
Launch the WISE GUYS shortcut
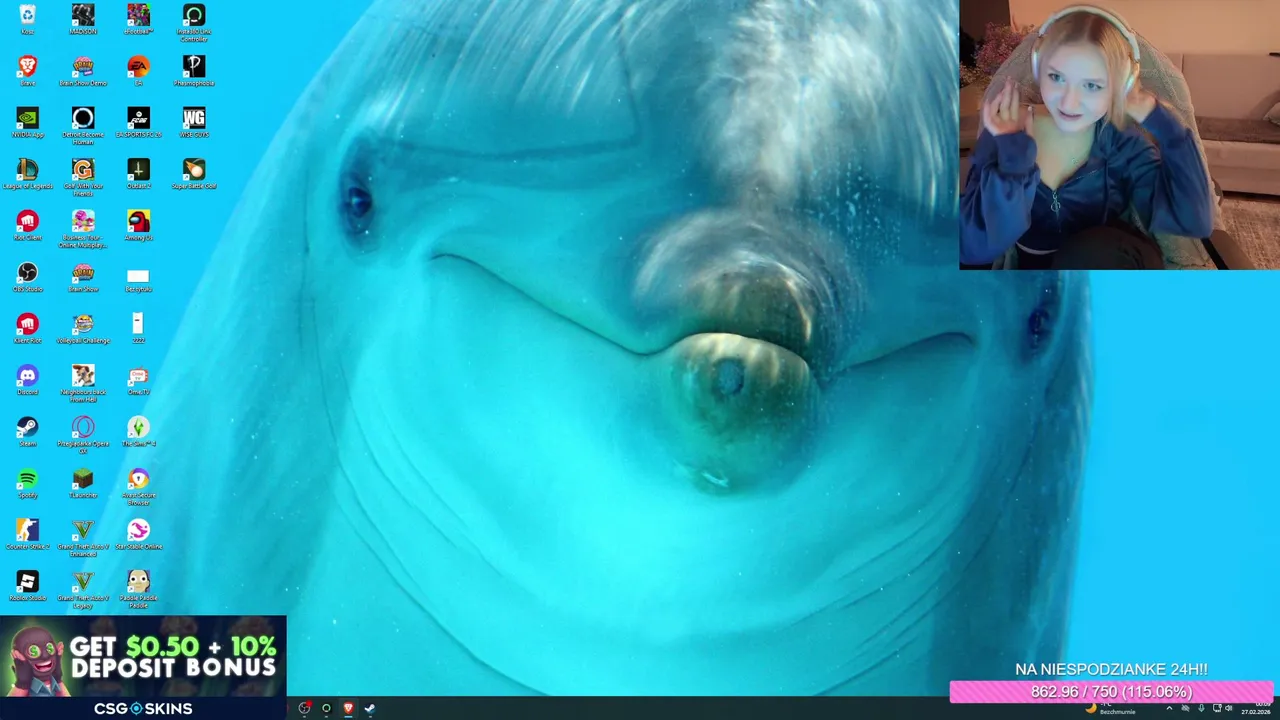pyautogui.click(x=194, y=122)
